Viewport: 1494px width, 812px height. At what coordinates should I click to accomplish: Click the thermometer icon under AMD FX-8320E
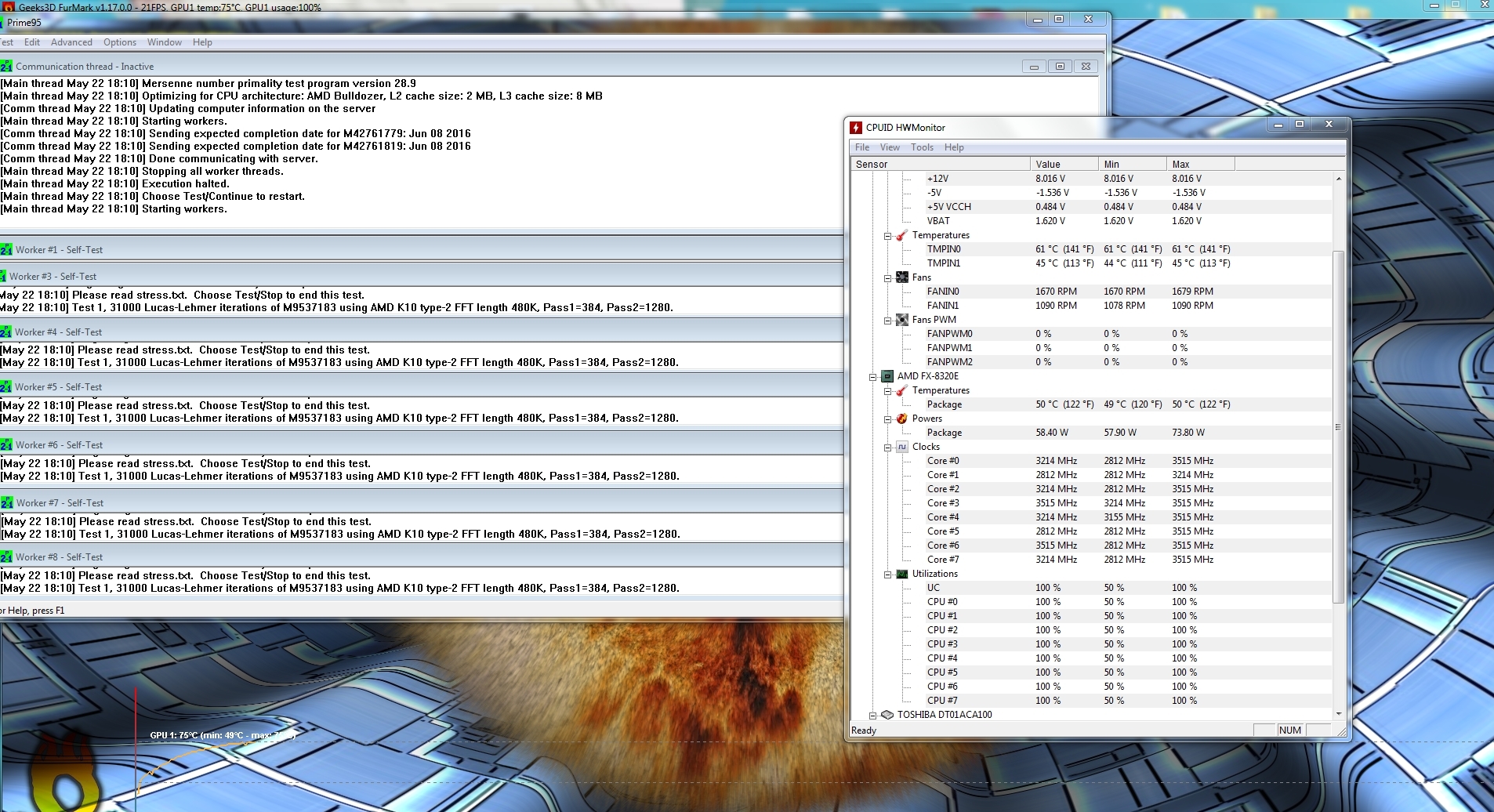(902, 390)
